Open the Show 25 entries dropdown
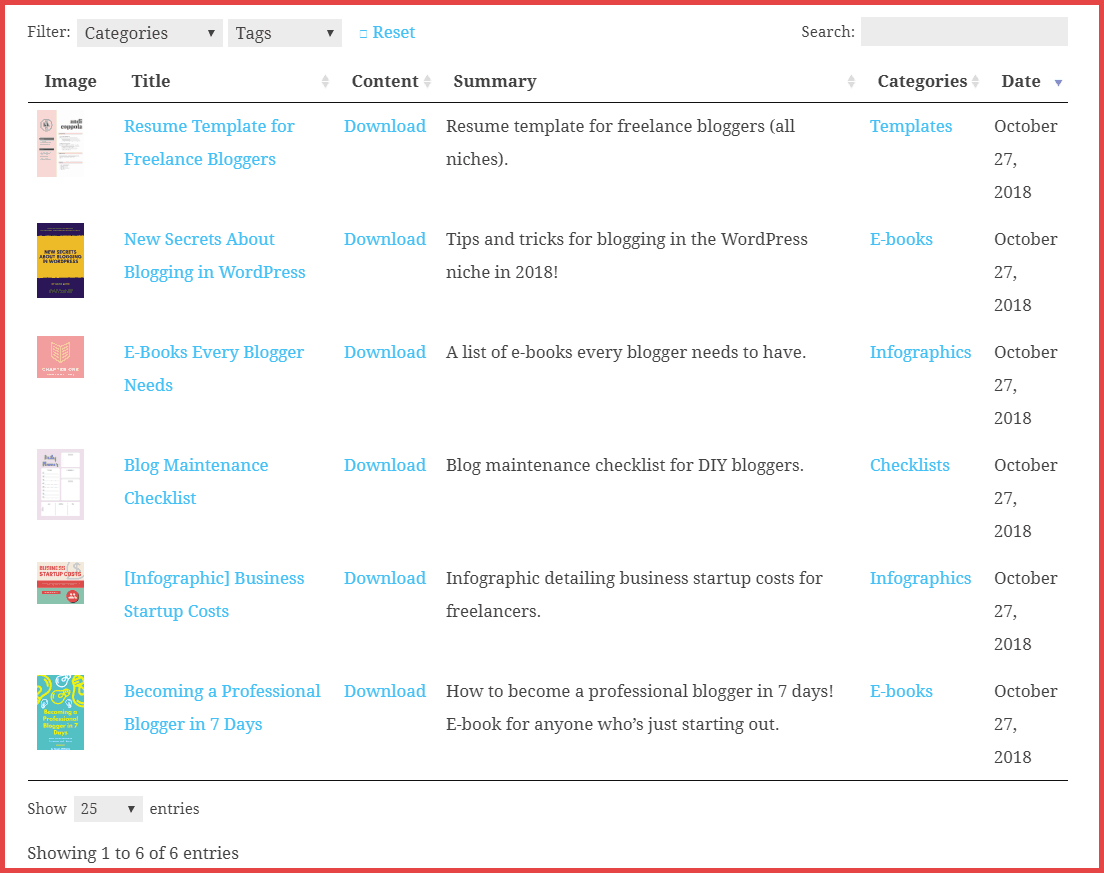 coord(108,809)
